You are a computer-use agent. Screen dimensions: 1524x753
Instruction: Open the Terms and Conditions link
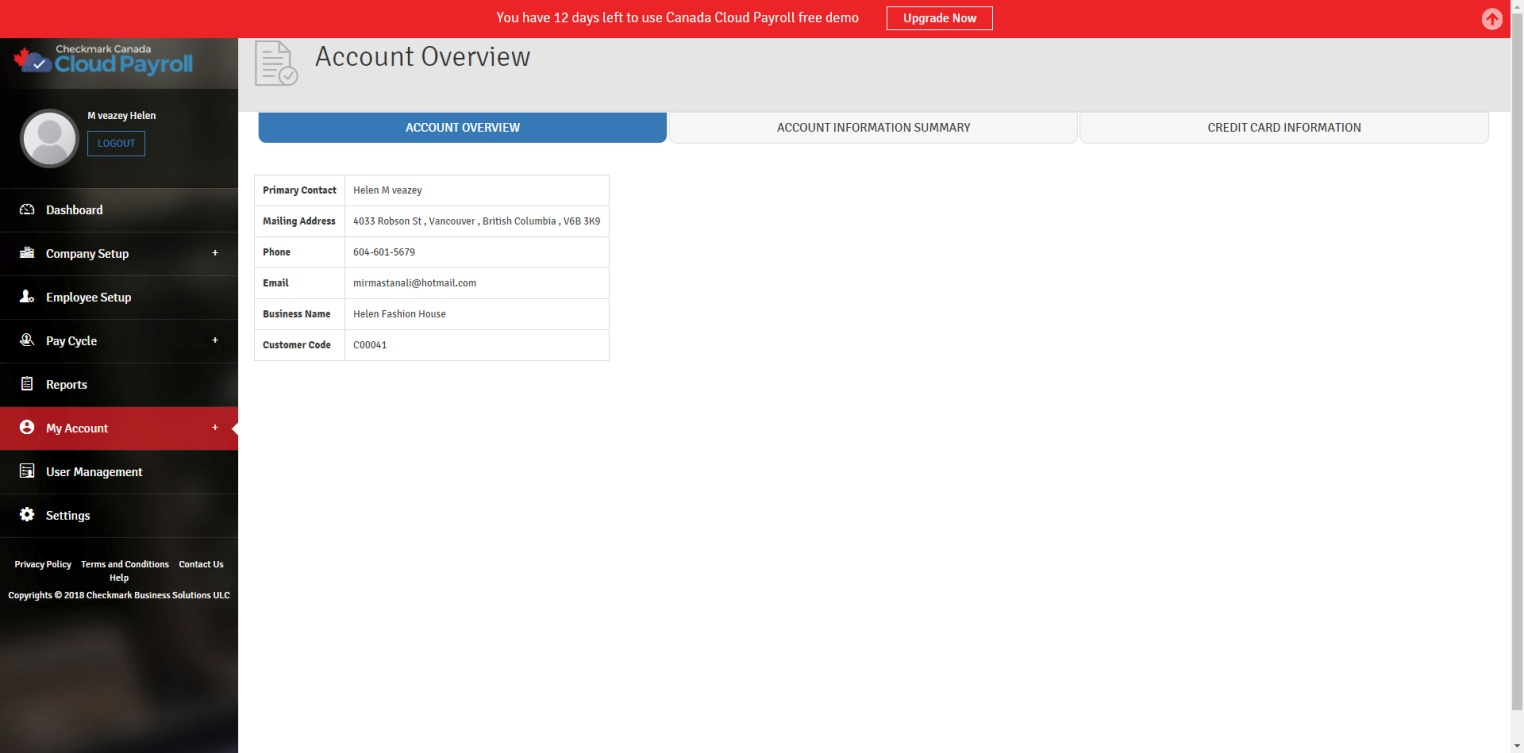(x=125, y=564)
